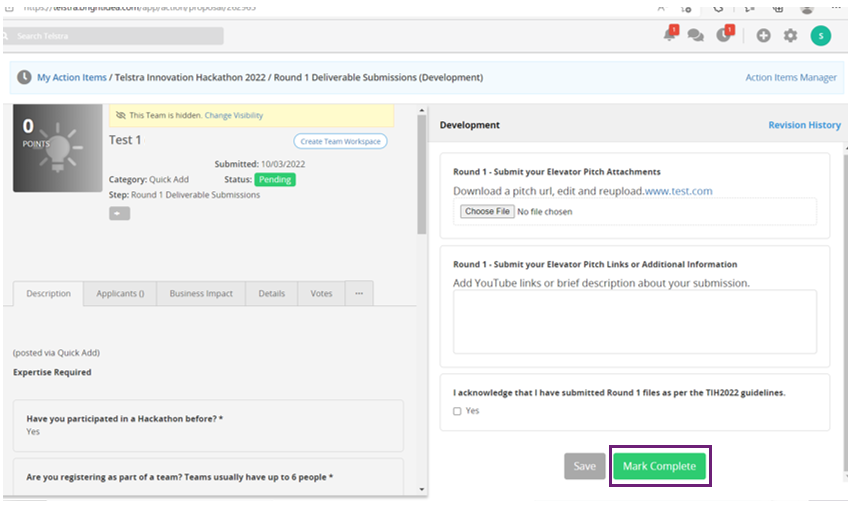The width and height of the screenshot is (862, 524).
Task: Click the No file chosen text
Action: coord(545,212)
